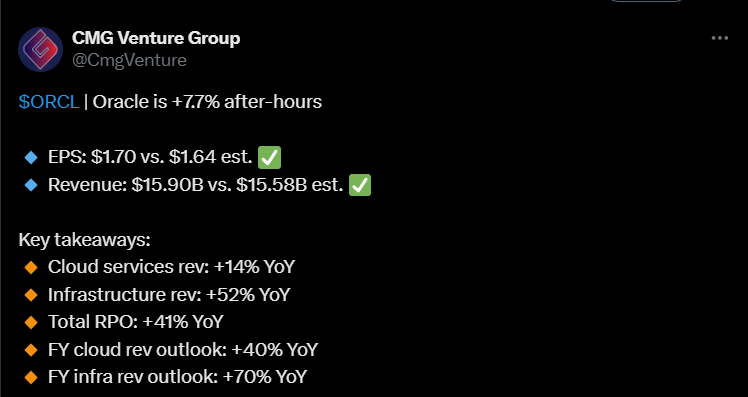This screenshot has height=397, width=748.
Task: Click the blue diamond beside Revenue
Action: [31, 185]
